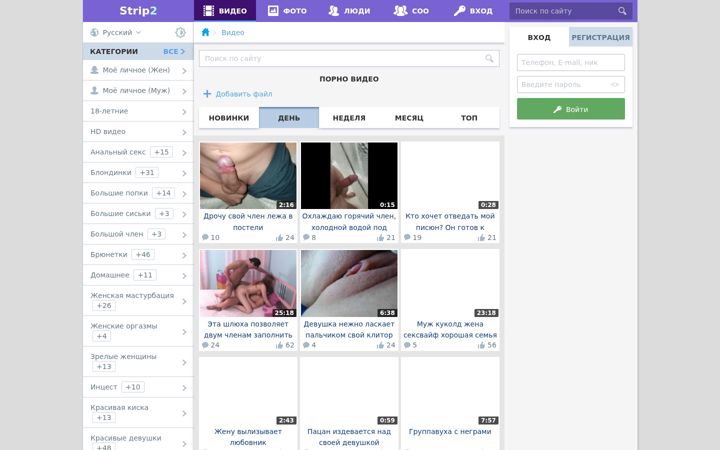Viewport: 720px width, 450px height.
Task: Expand the Домашнее category chevron
Action: (x=184, y=276)
